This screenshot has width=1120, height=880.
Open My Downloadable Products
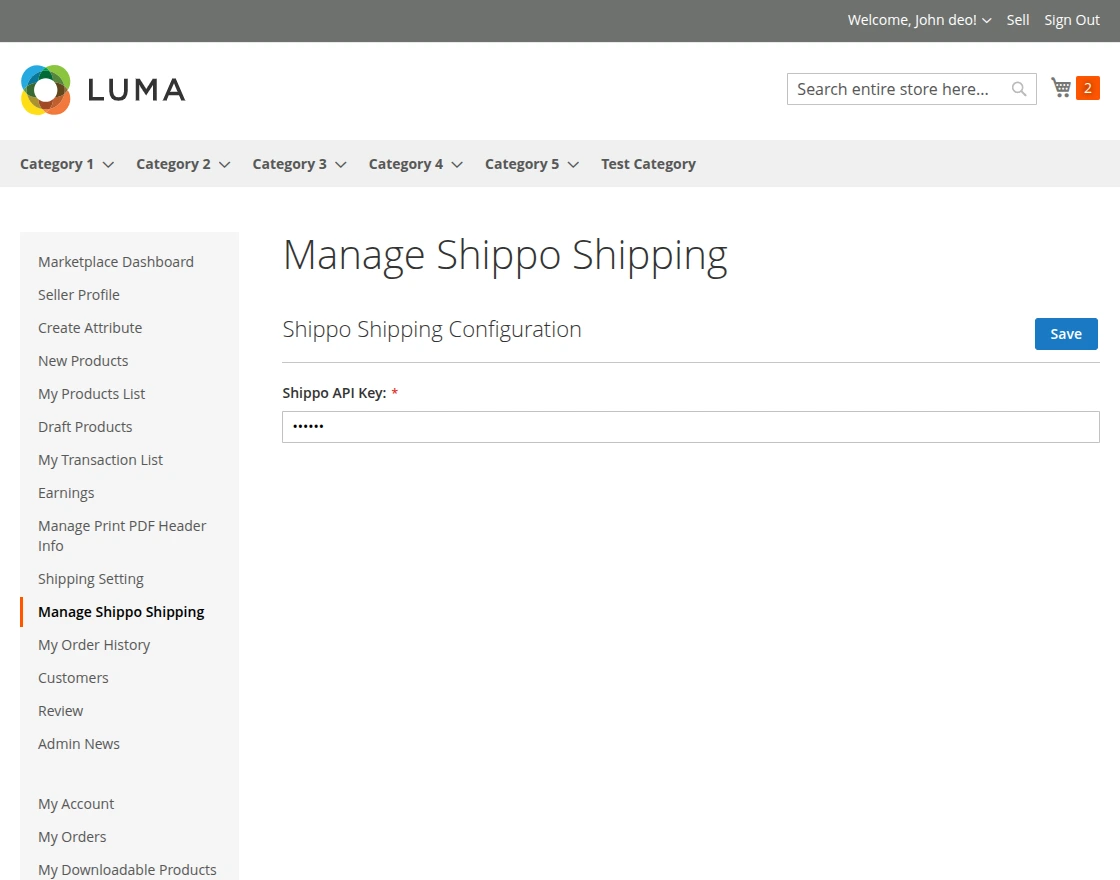click(127, 870)
